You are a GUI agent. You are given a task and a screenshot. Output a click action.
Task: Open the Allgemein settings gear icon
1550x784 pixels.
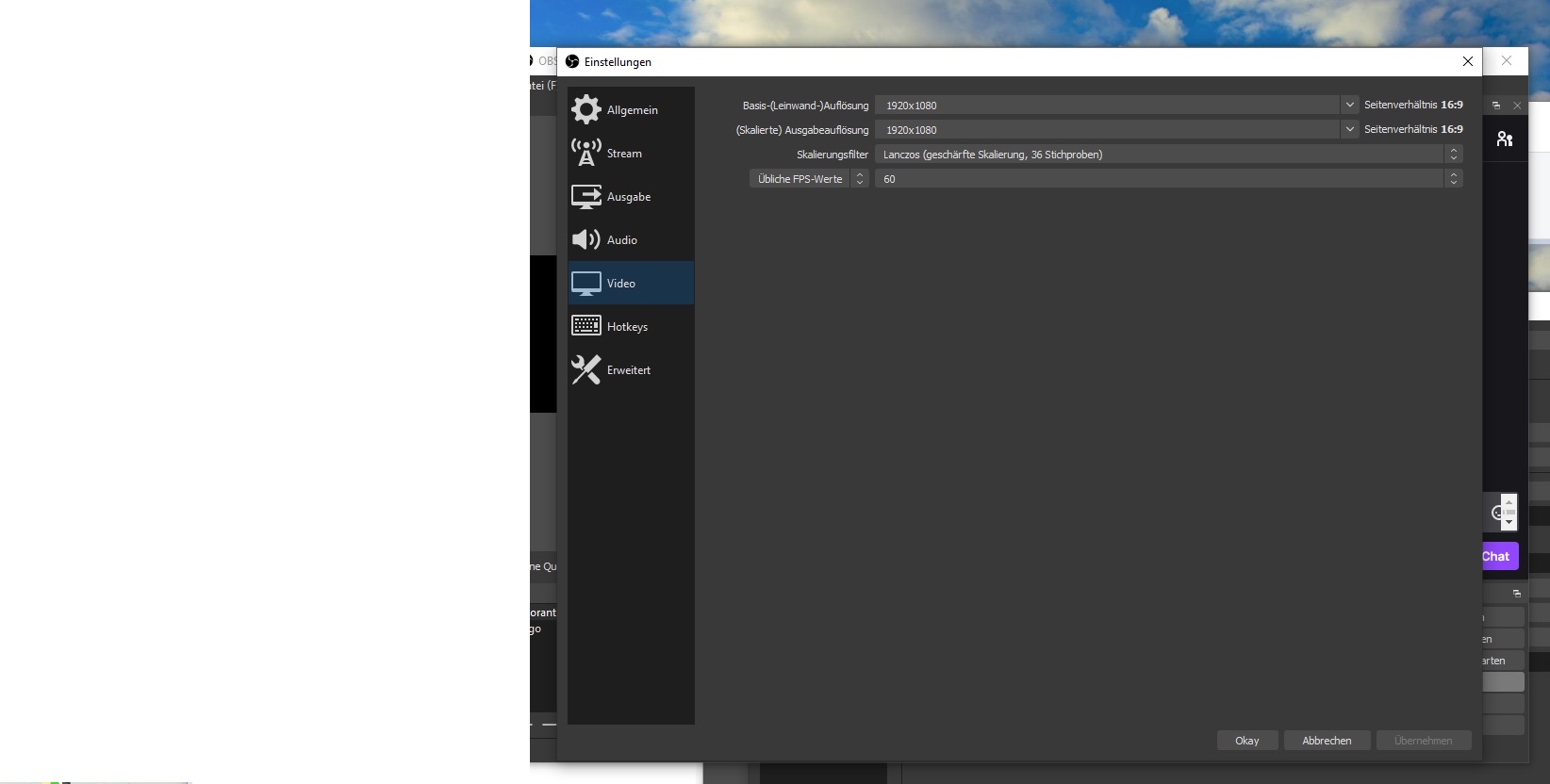click(x=585, y=109)
